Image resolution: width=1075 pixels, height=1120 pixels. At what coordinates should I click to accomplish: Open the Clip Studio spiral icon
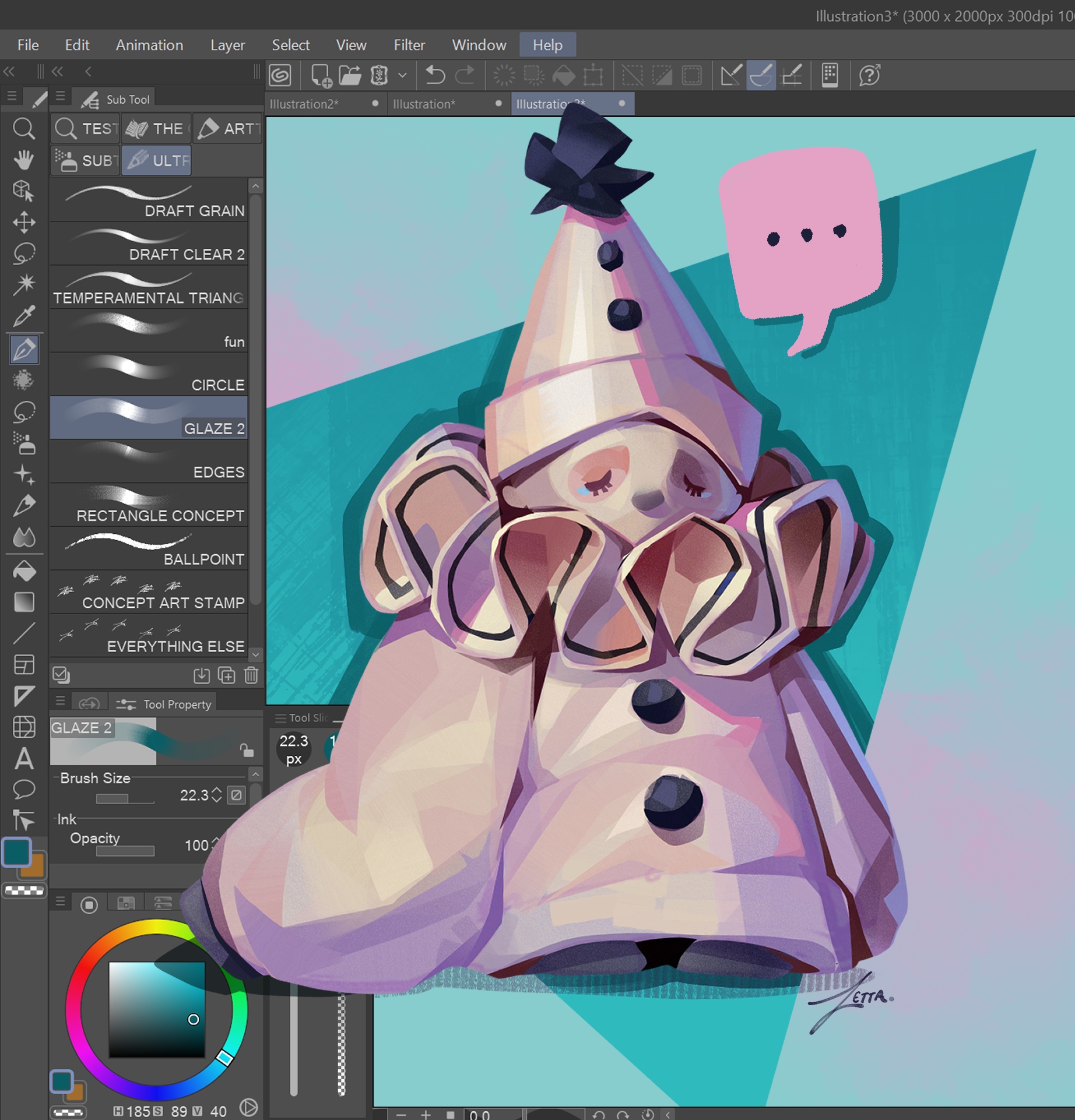pos(280,76)
